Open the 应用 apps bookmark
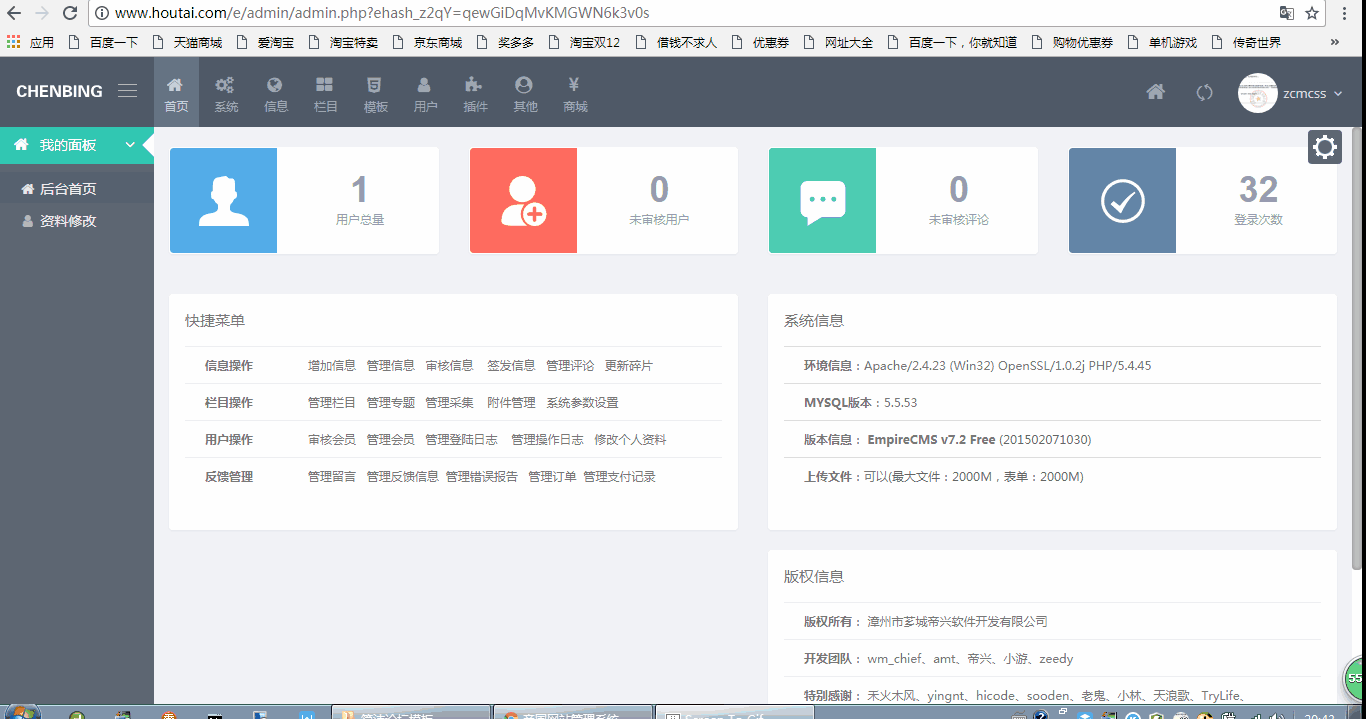Image resolution: width=1366 pixels, height=719 pixels. click(x=31, y=42)
